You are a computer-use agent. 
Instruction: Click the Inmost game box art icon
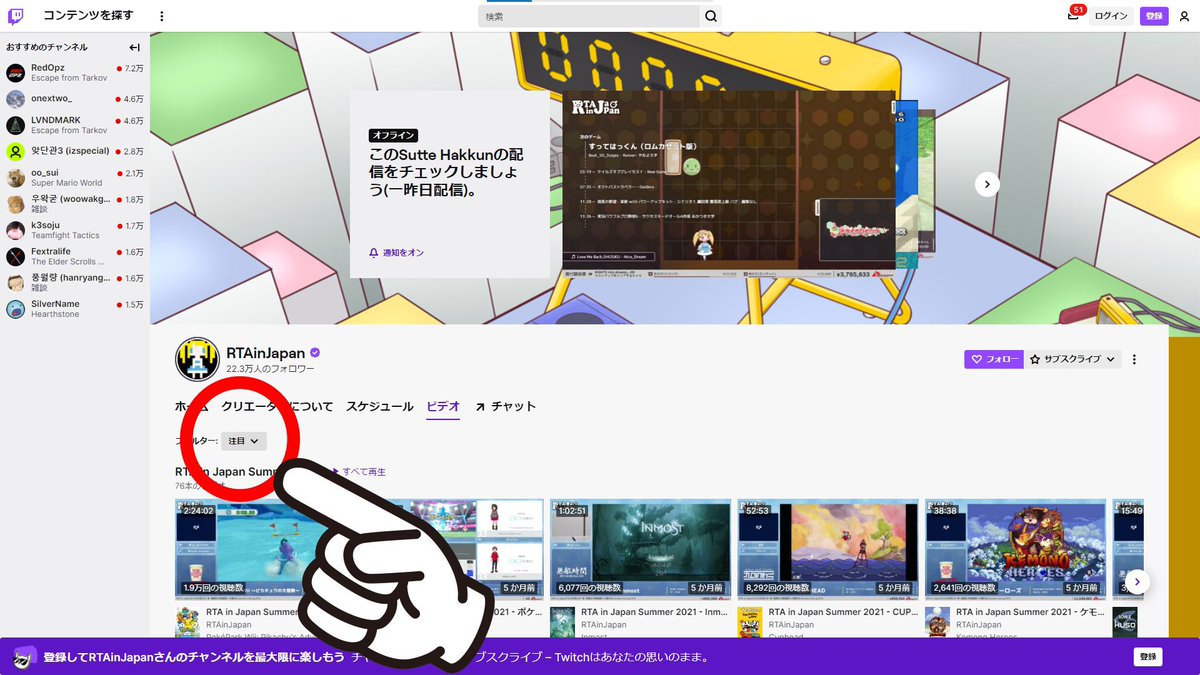click(563, 622)
